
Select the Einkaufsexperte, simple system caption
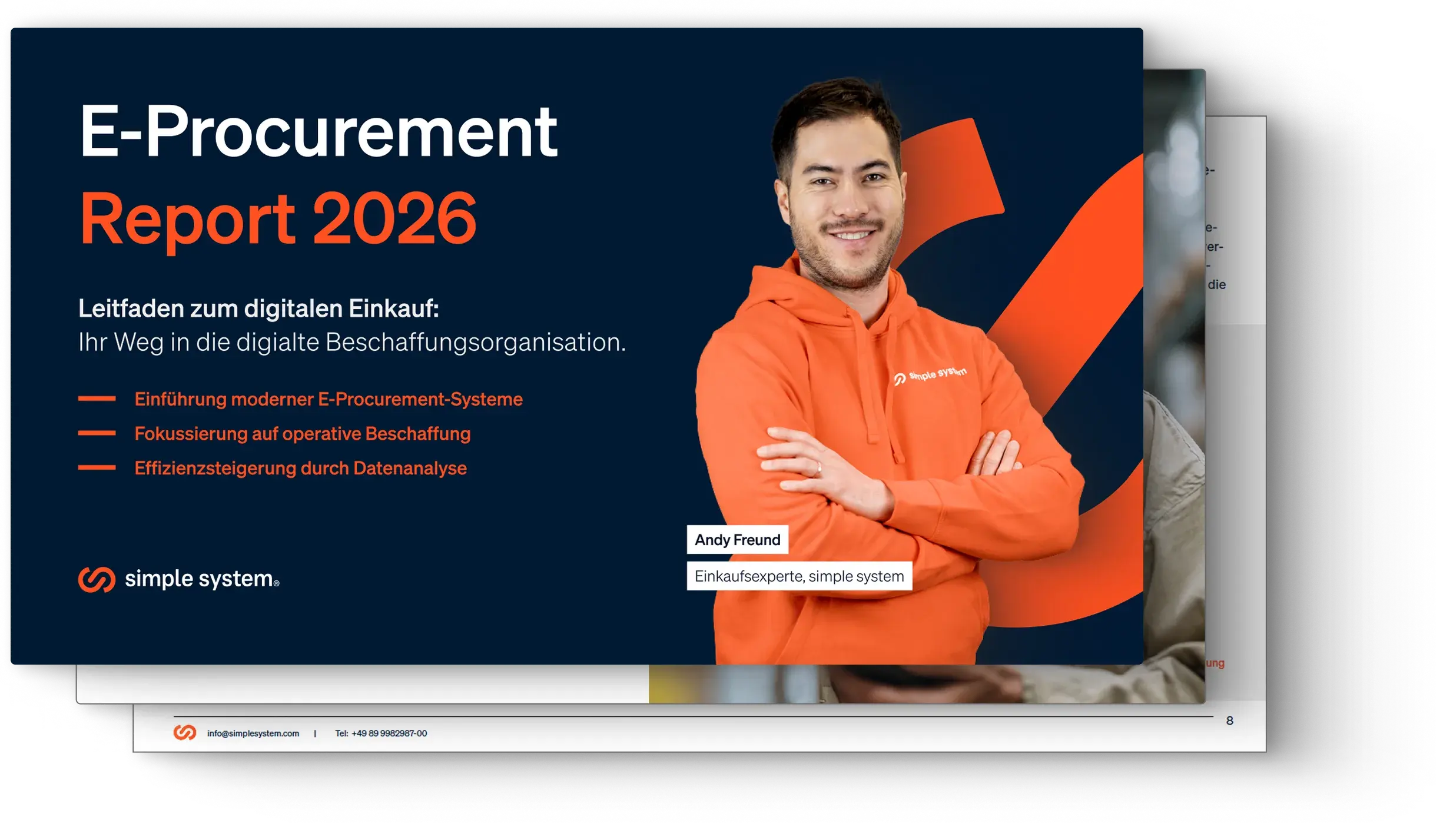(x=798, y=577)
